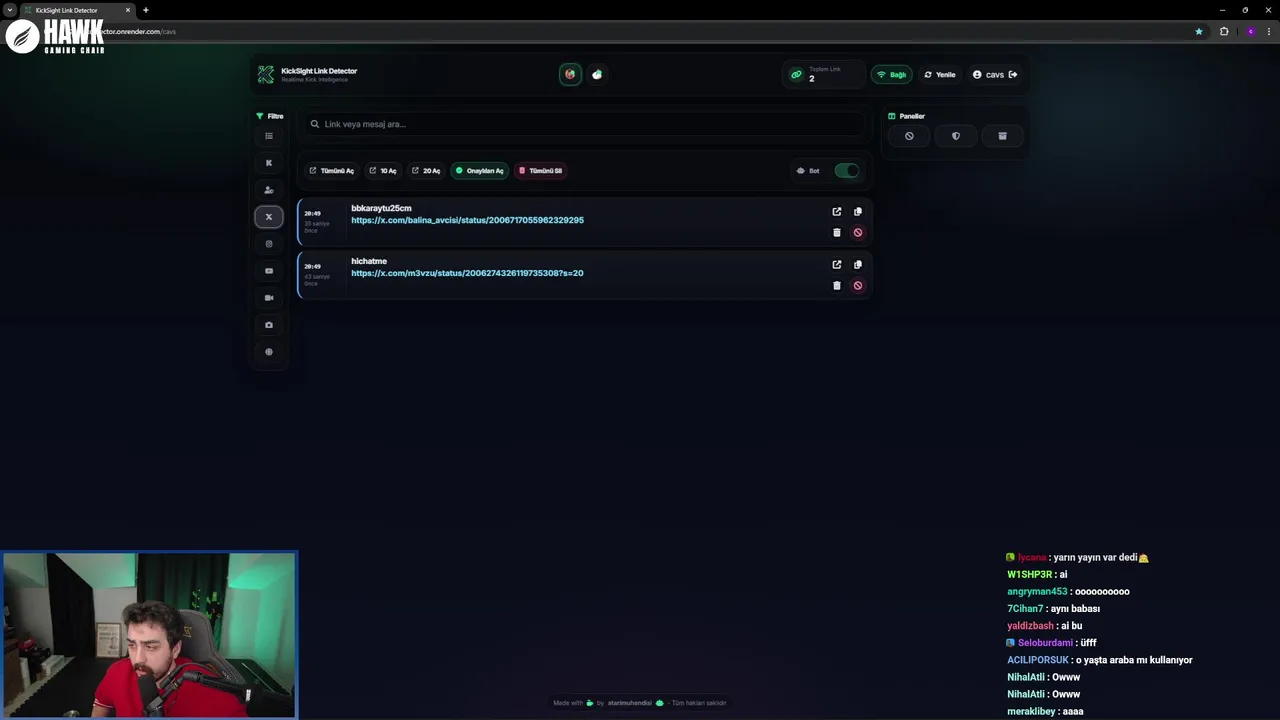Open bbkaraytu25cm link in new tab icon

point(837,212)
